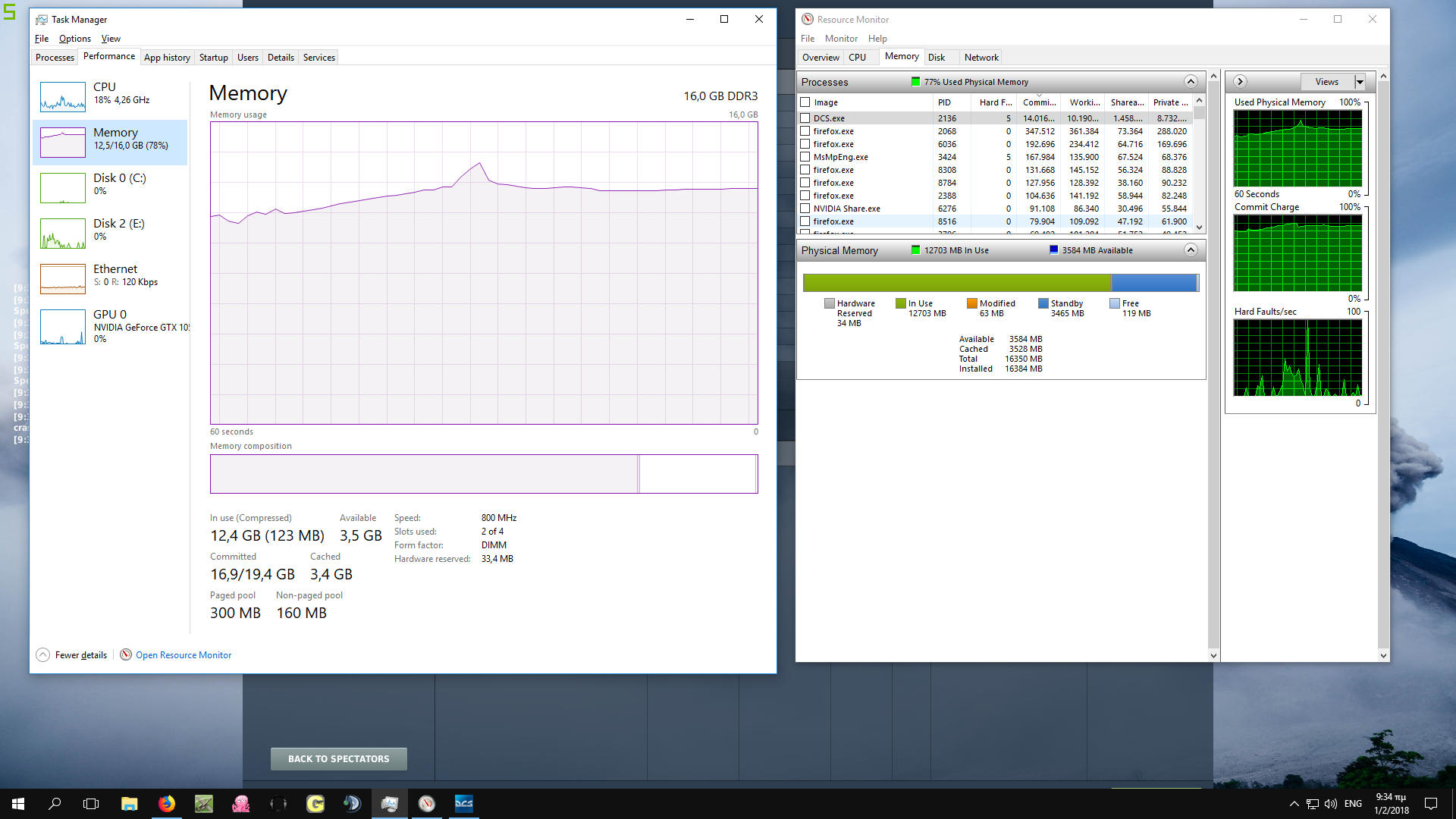The image size is (1456, 819).
Task: Tick the Image select-all checkbox
Action: coord(805,102)
